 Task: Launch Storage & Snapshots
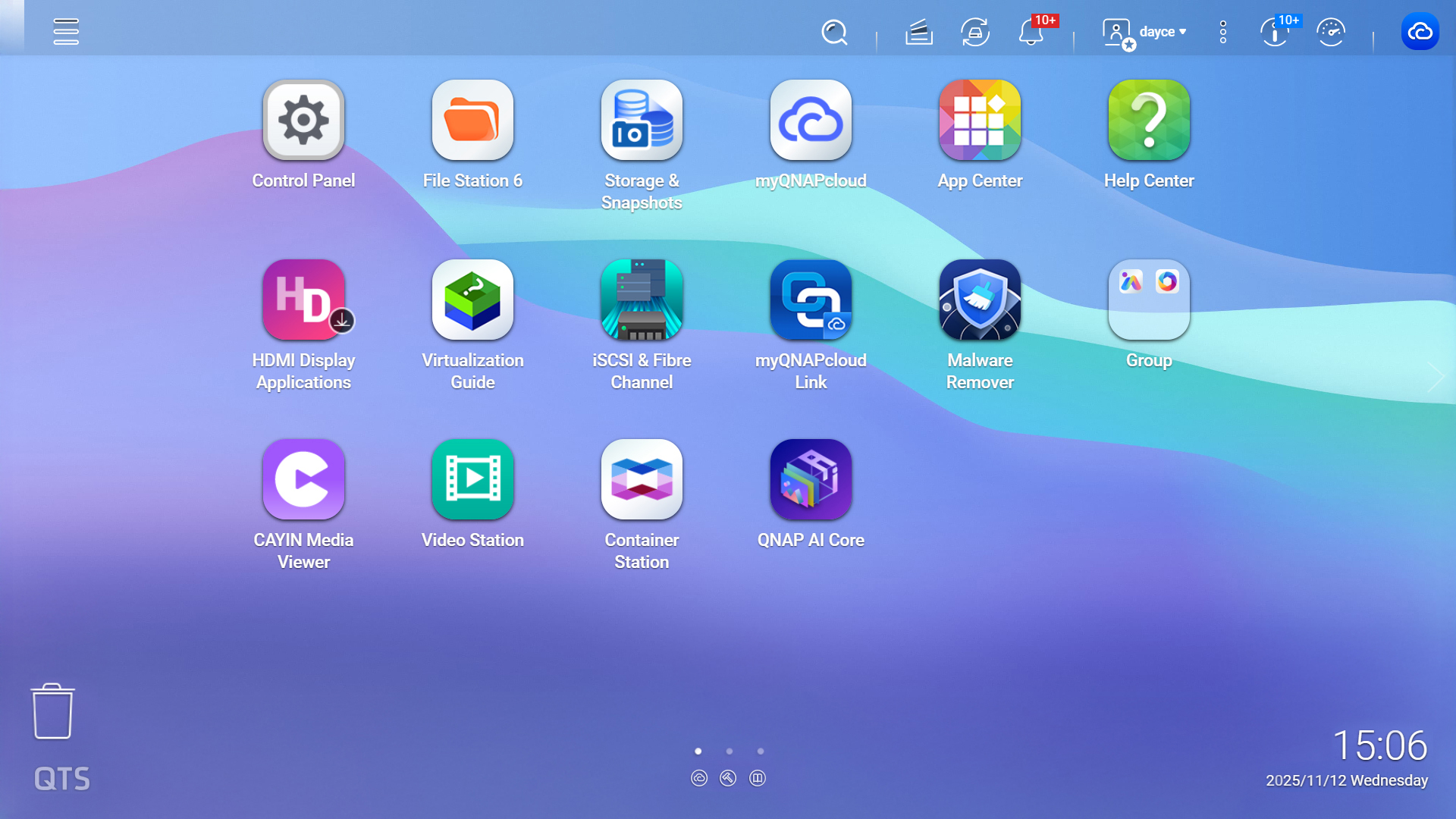coord(642,120)
